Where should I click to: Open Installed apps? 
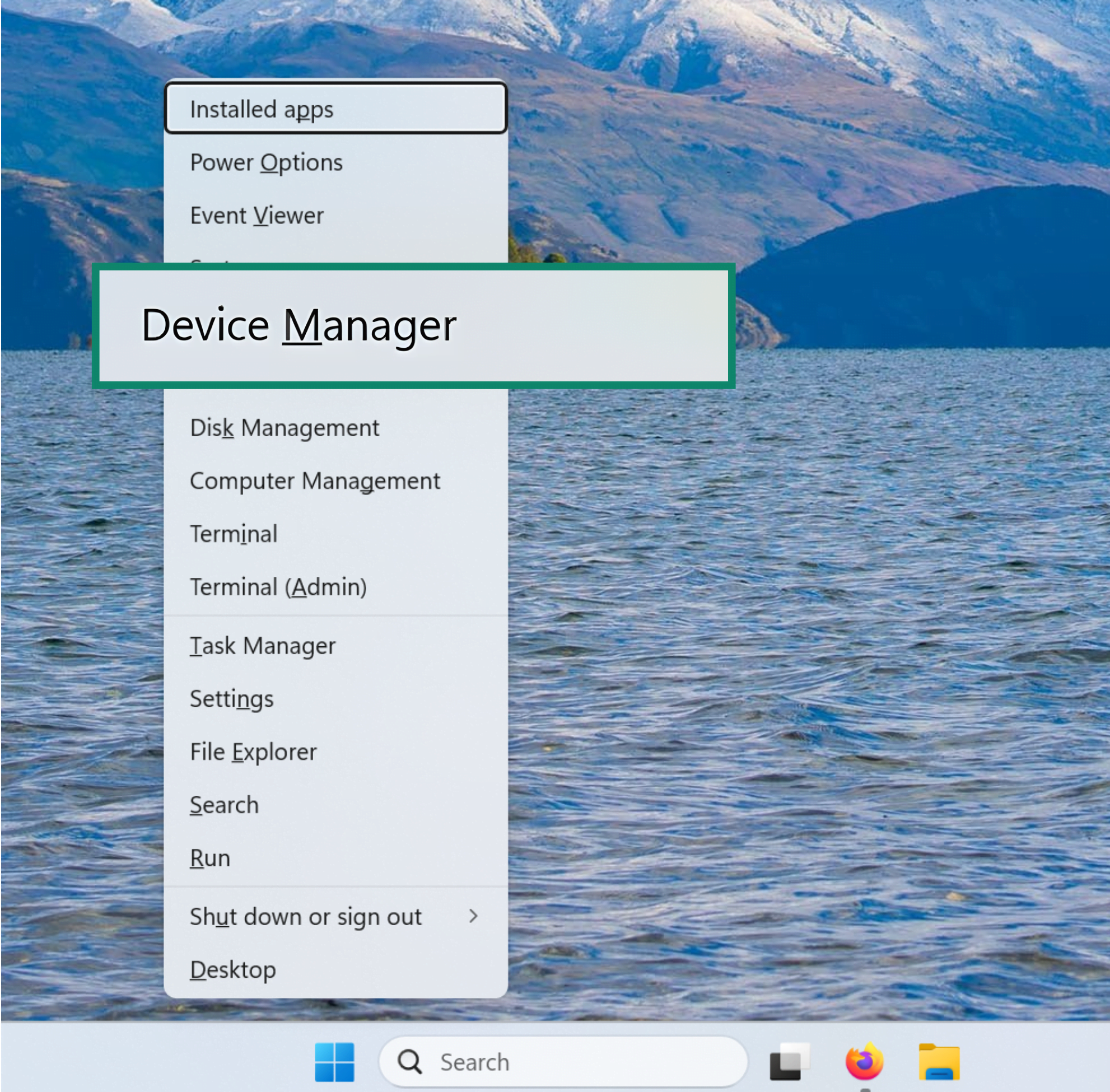click(261, 109)
